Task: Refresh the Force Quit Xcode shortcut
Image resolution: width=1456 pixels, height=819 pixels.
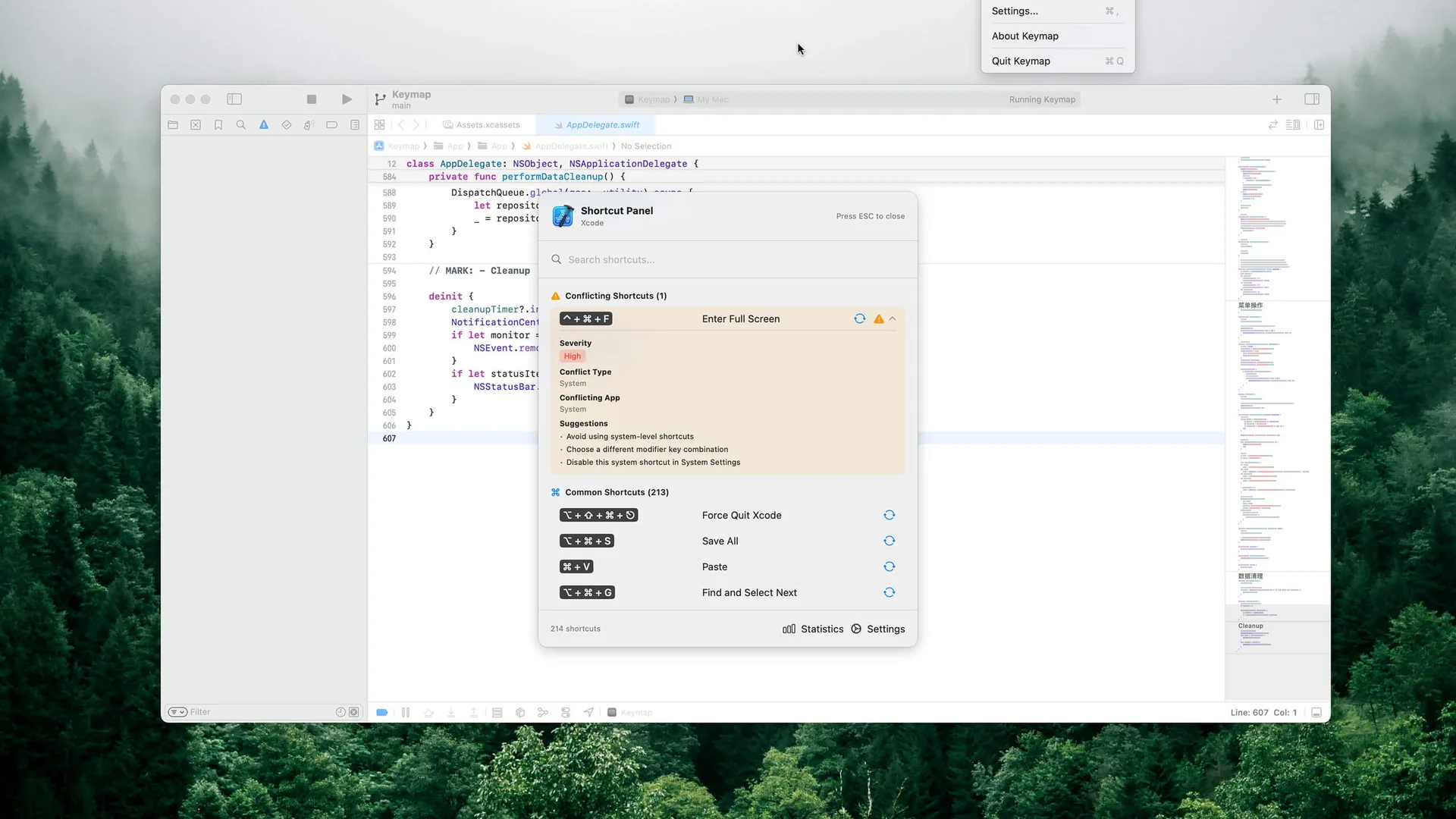Action: point(890,516)
